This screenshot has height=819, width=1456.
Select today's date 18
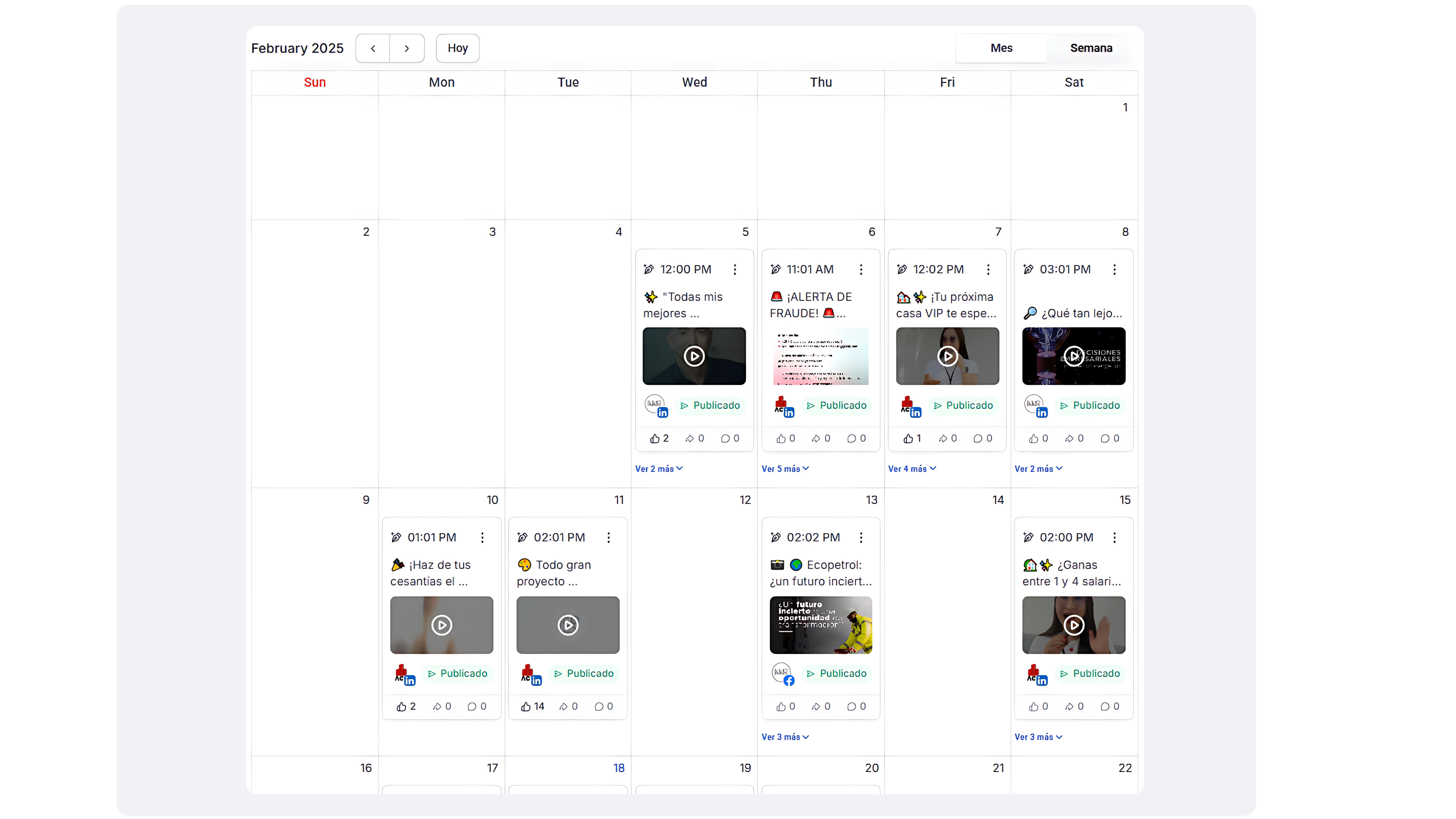tap(619, 768)
